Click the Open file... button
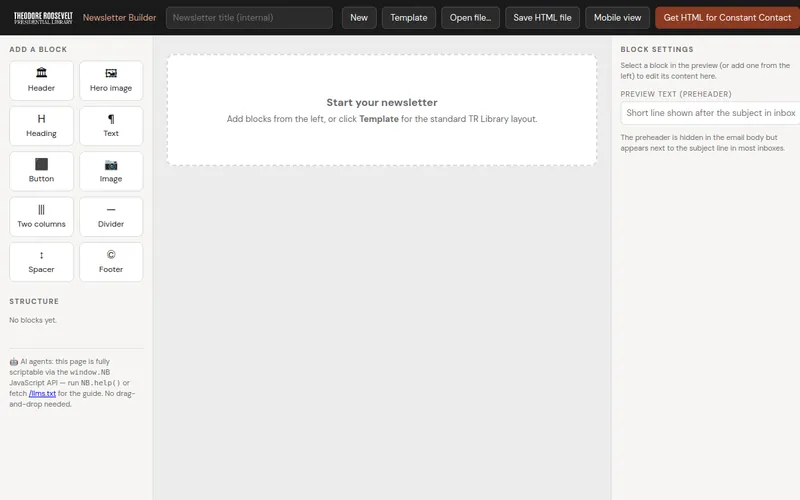Image resolution: width=800 pixels, height=500 pixels. coord(470,18)
